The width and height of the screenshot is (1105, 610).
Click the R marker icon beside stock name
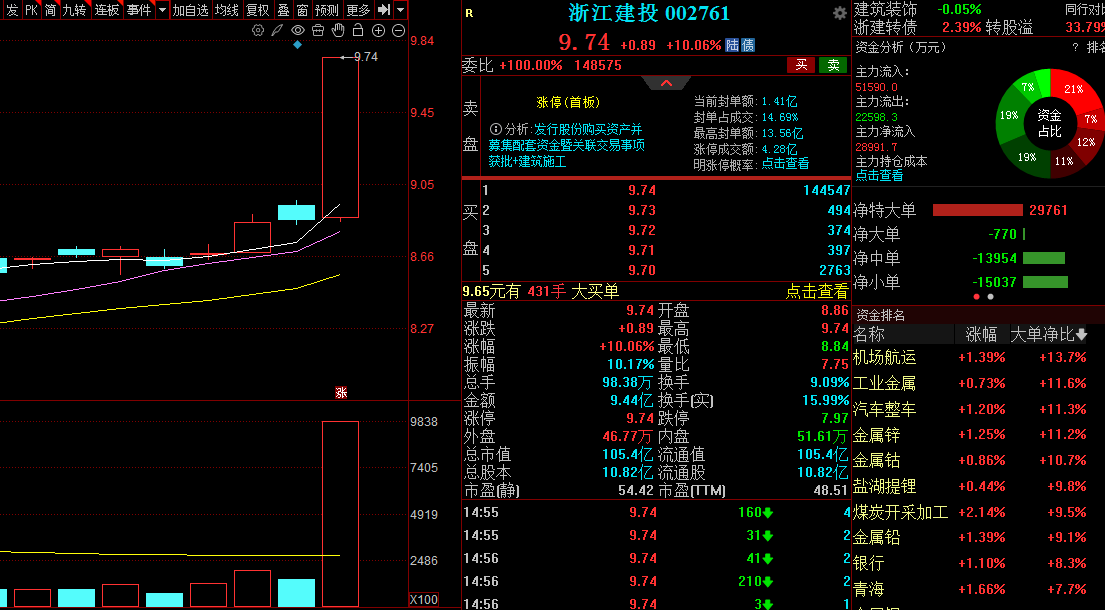469,13
